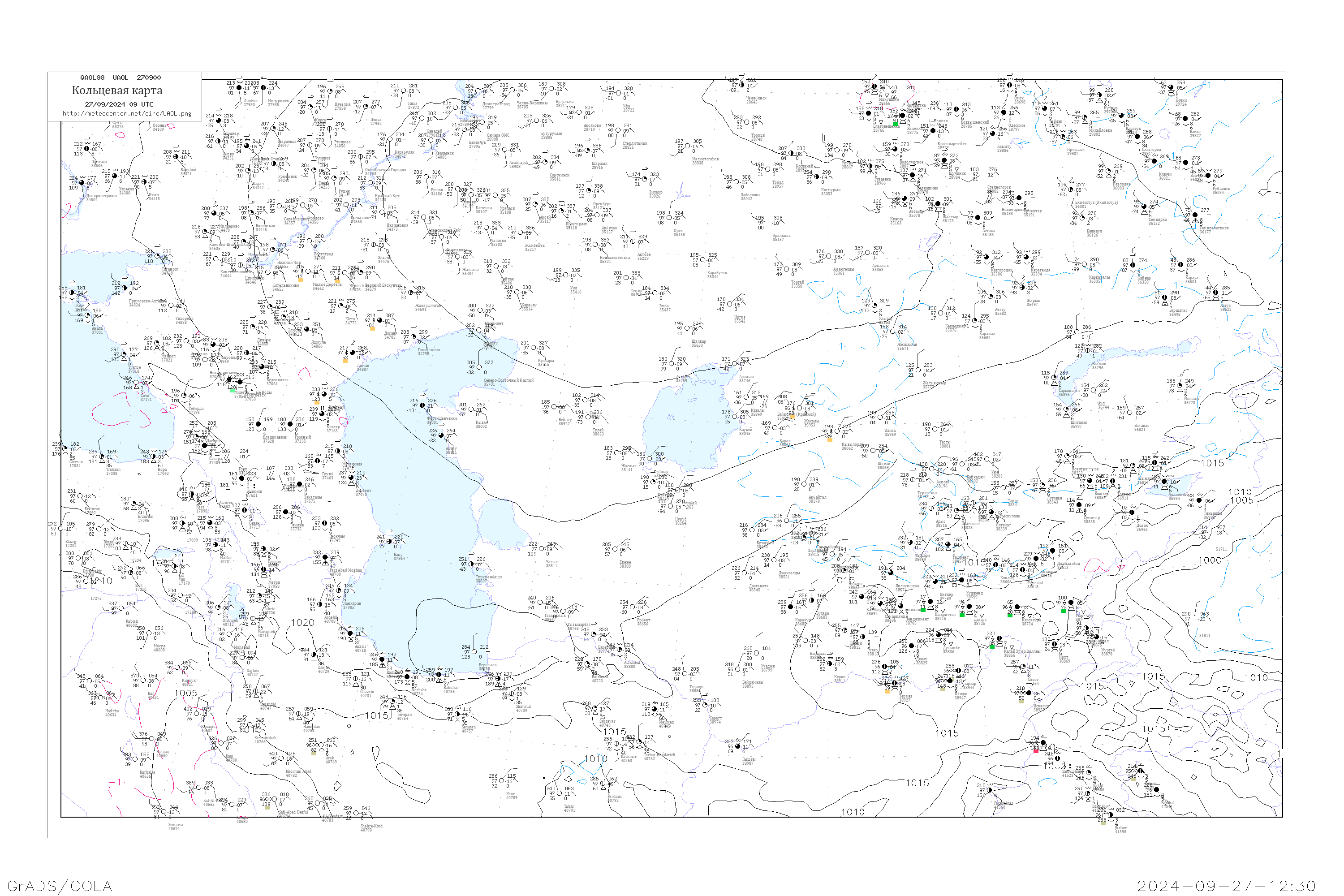The image size is (1344, 896).
Task: Click the GrADS/COLA label at bottom left
Action: pyautogui.click(x=60, y=886)
